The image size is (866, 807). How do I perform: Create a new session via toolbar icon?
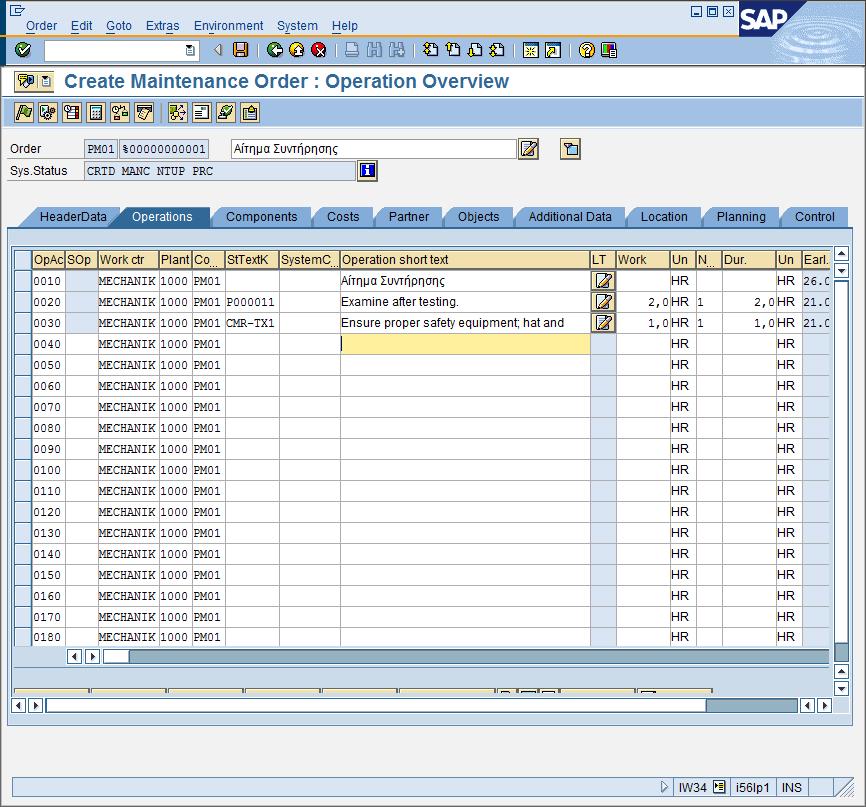(530, 50)
